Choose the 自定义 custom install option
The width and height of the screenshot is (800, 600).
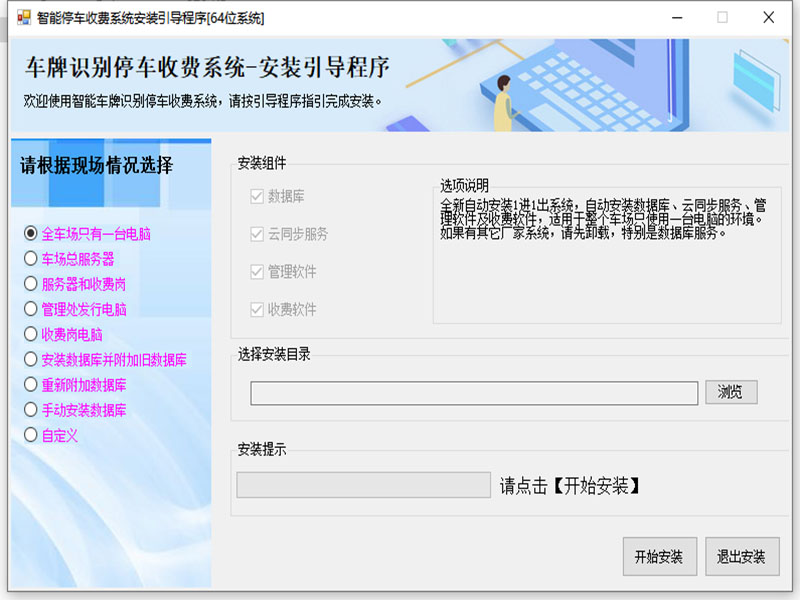[31, 435]
